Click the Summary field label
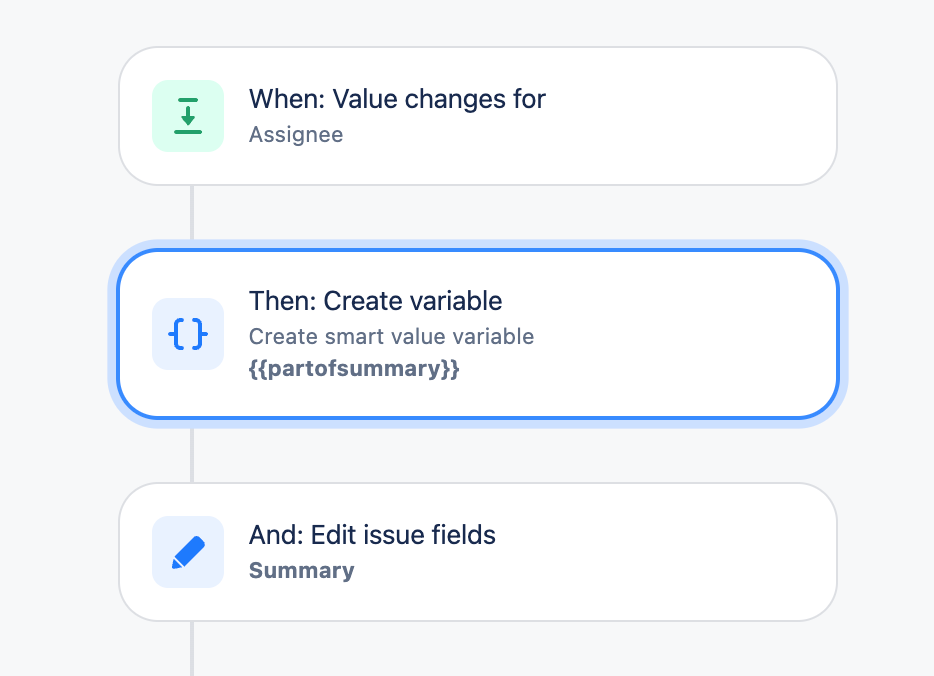This screenshot has width=934, height=676. coord(301,571)
